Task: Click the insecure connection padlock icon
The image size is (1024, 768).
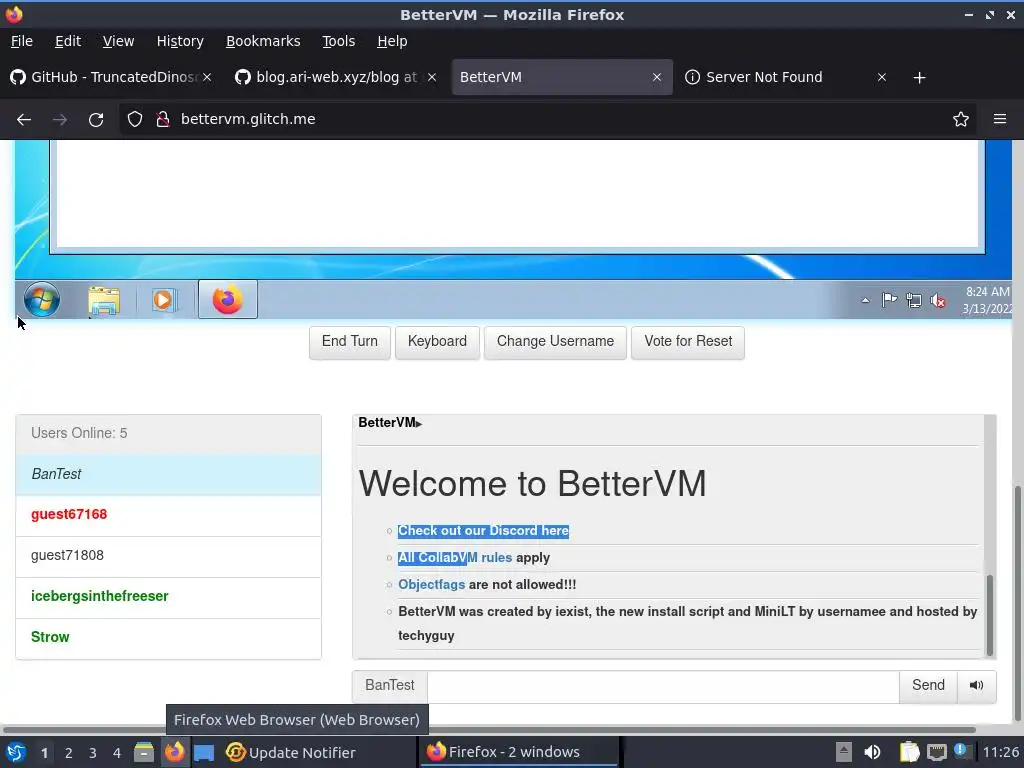Action: (x=163, y=120)
